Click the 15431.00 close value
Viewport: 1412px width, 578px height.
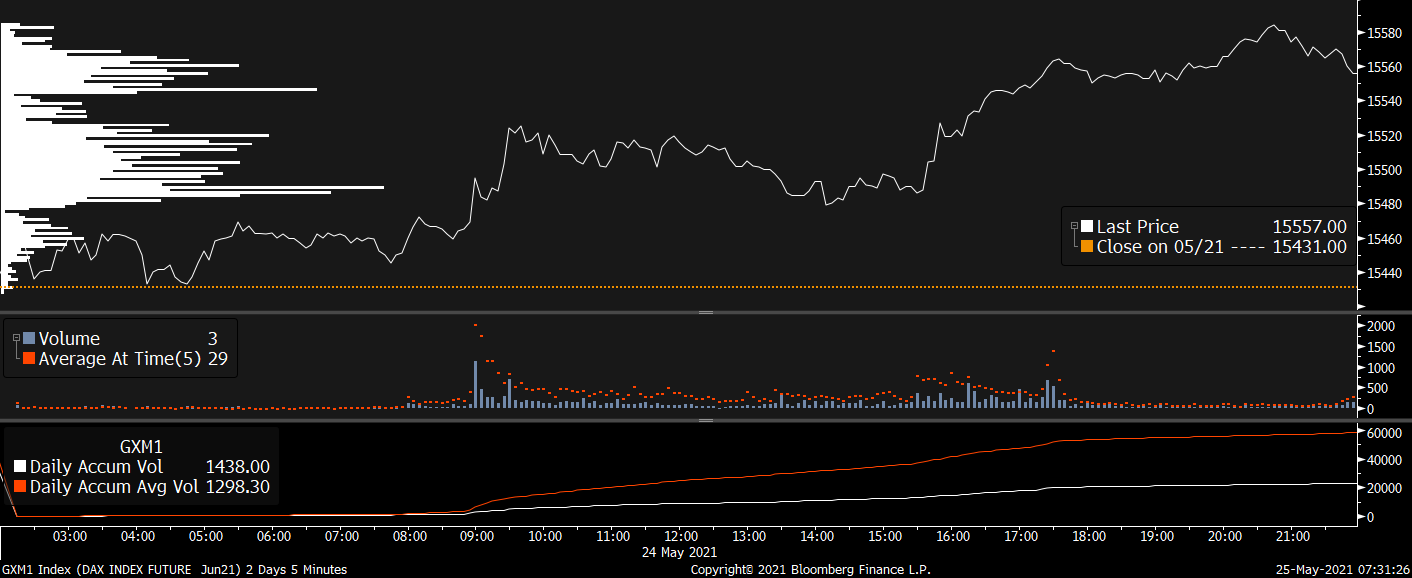click(1309, 246)
